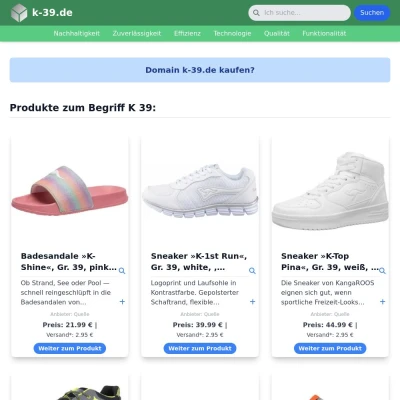Click magnifier icon beside Sneaker K-Top Pina title
The height and width of the screenshot is (400, 400).
click(x=382, y=271)
